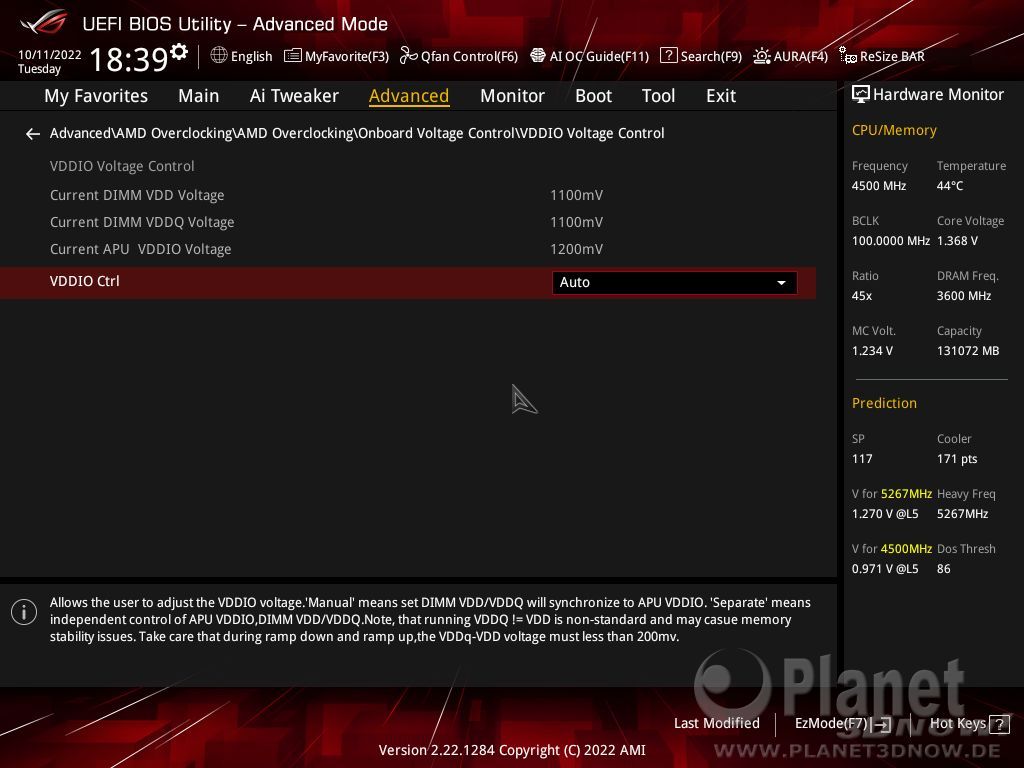
Task: Click the 4500 MHz frequency value
Action: click(879, 186)
